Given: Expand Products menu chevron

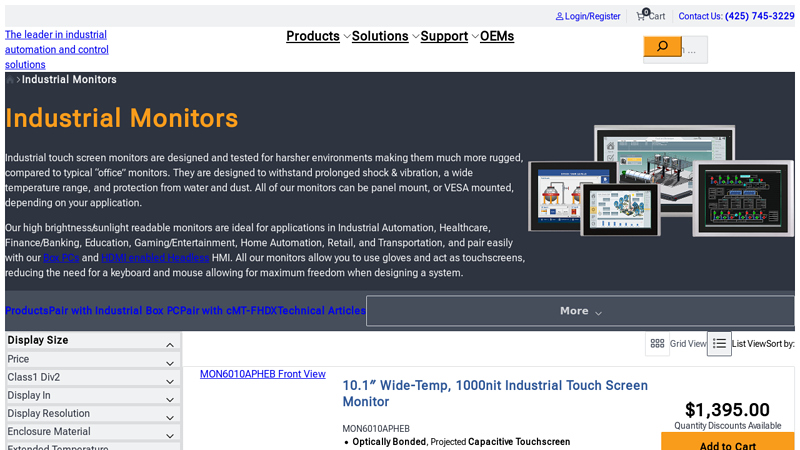Looking at the screenshot, I should tap(346, 37).
